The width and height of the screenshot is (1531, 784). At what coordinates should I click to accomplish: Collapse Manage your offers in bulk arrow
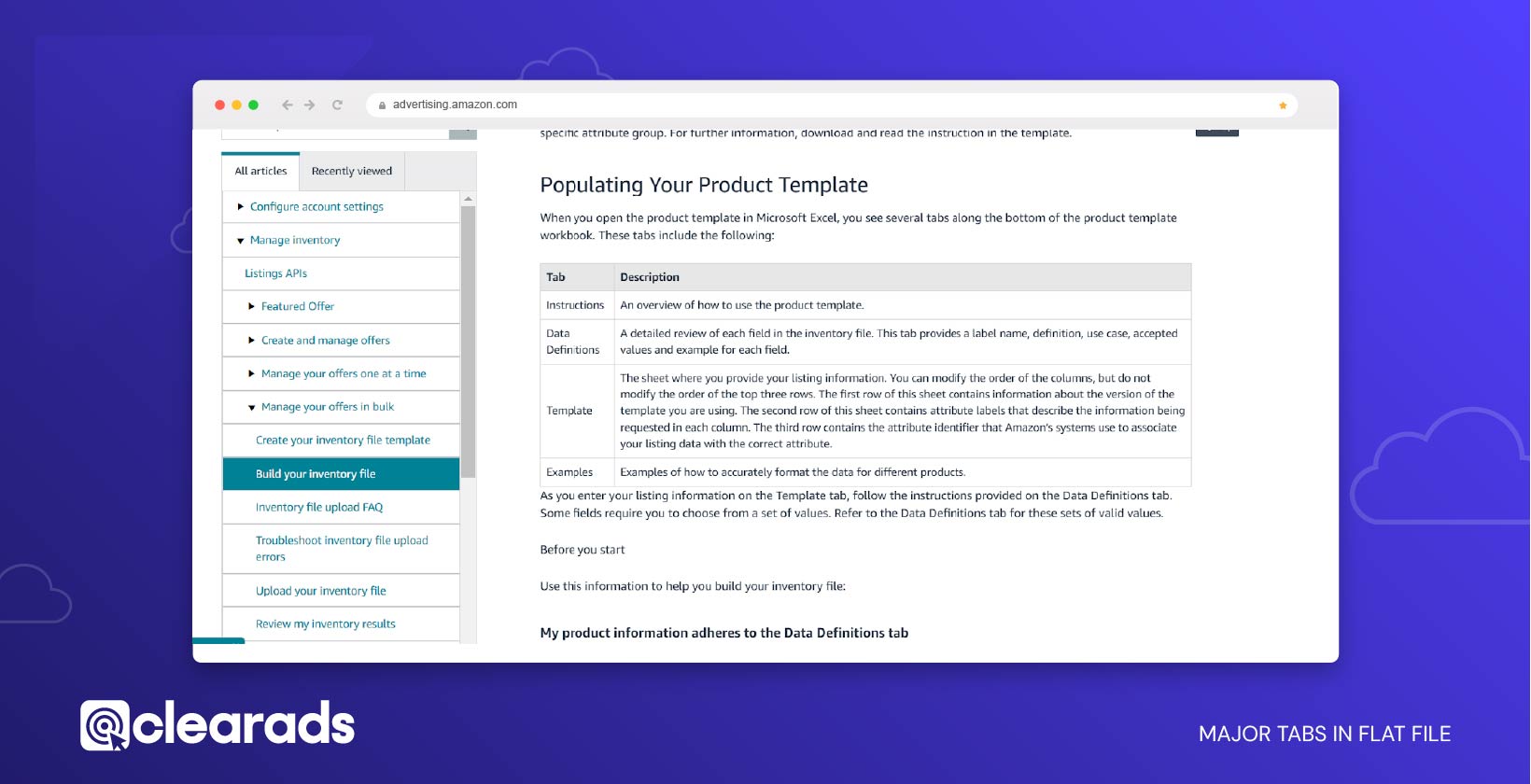click(251, 407)
